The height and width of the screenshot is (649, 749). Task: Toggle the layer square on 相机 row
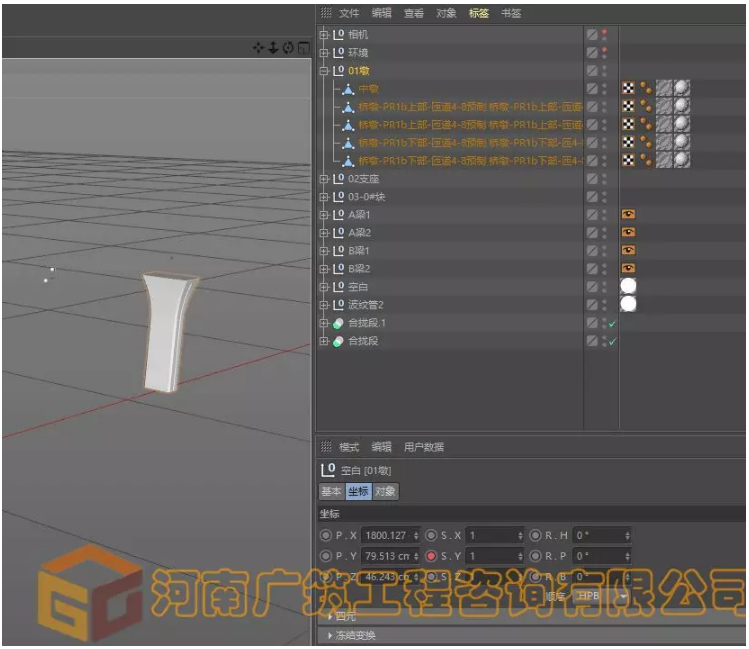tap(592, 34)
